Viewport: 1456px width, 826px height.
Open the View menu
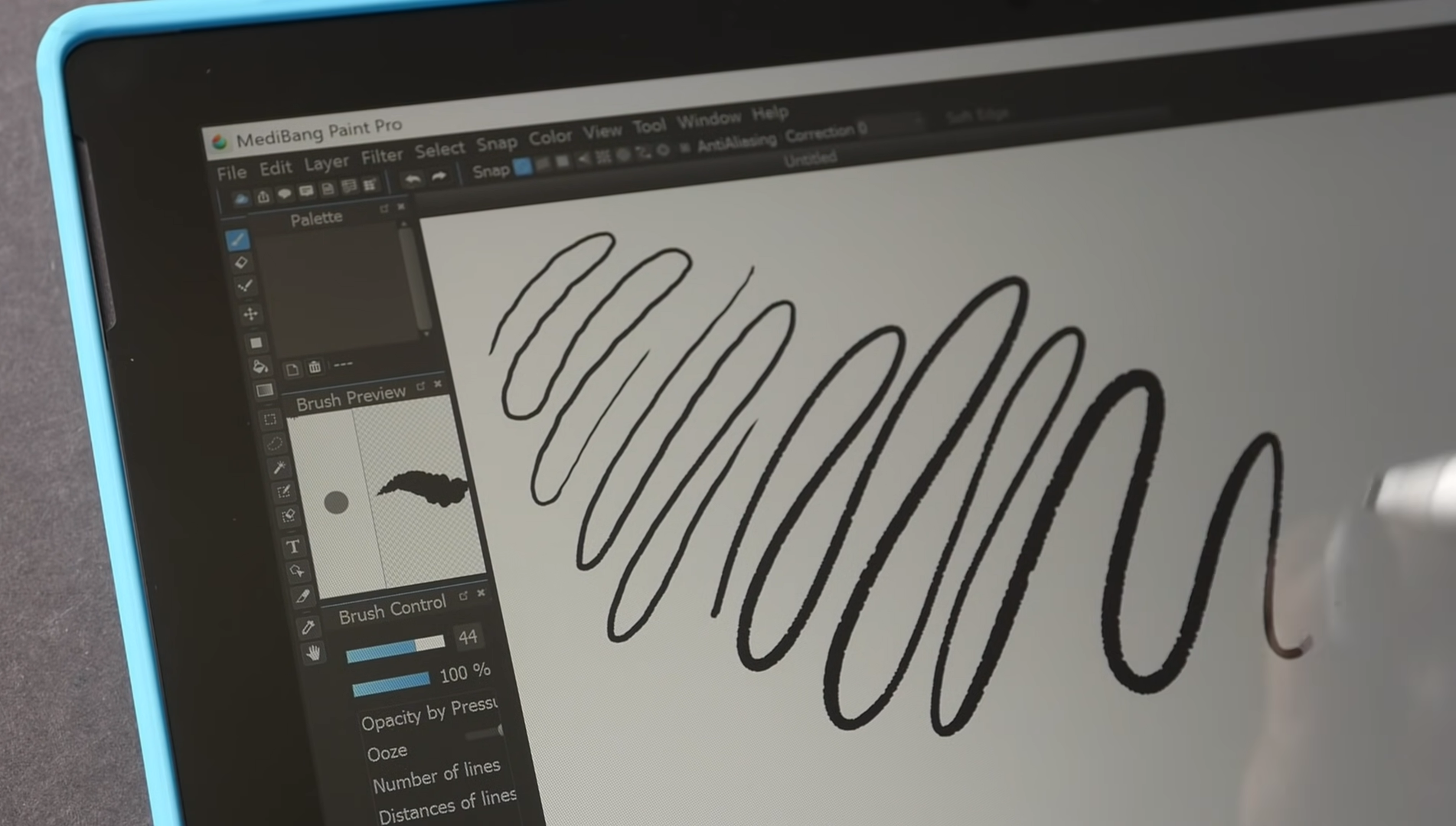pos(602,132)
